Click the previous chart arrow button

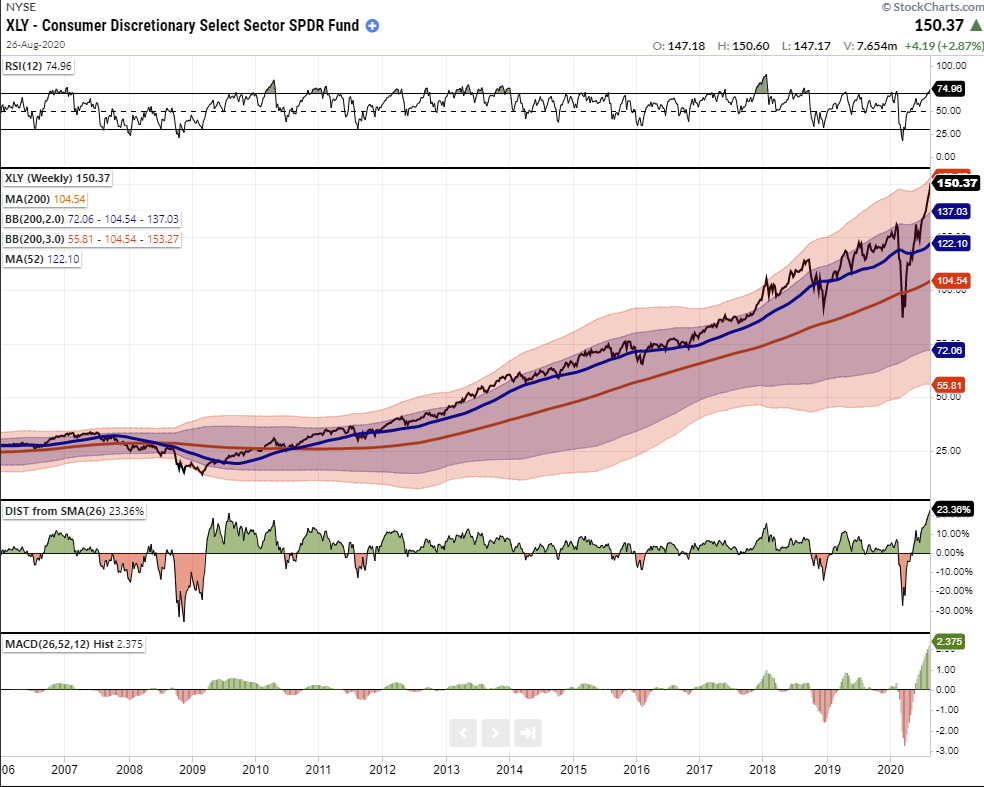tap(463, 732)
